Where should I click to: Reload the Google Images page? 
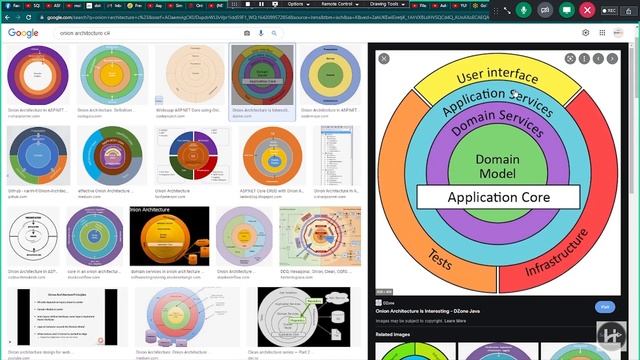[x=29, y=18]
